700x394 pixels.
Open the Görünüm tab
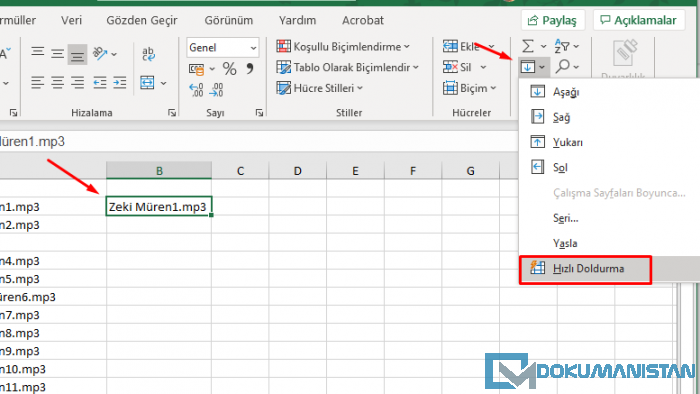click(x=229, y=21)
